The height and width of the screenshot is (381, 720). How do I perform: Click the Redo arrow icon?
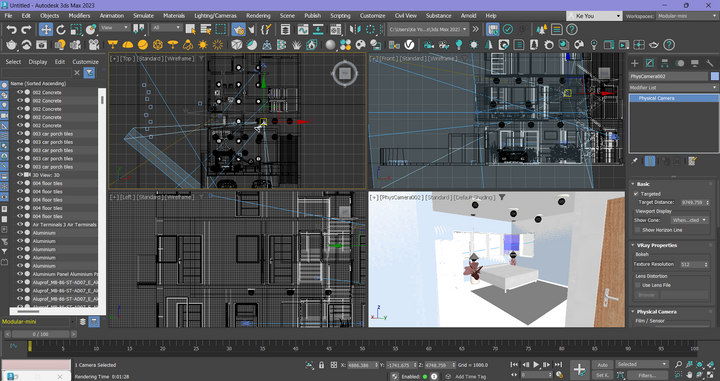[x=26, y=30]
